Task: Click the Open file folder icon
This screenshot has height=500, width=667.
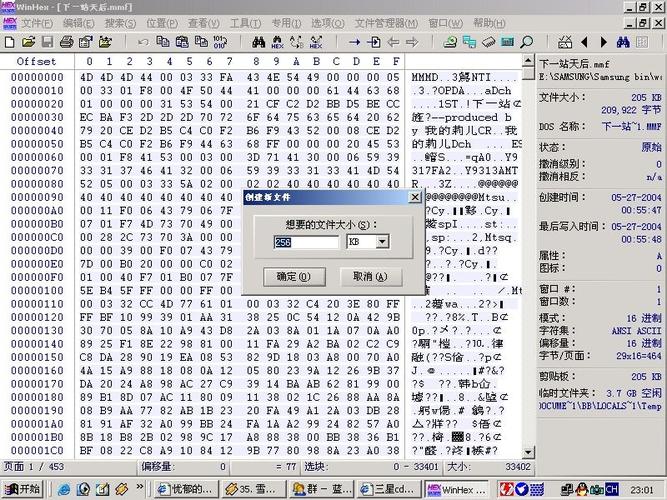Action: coord(27,42)
